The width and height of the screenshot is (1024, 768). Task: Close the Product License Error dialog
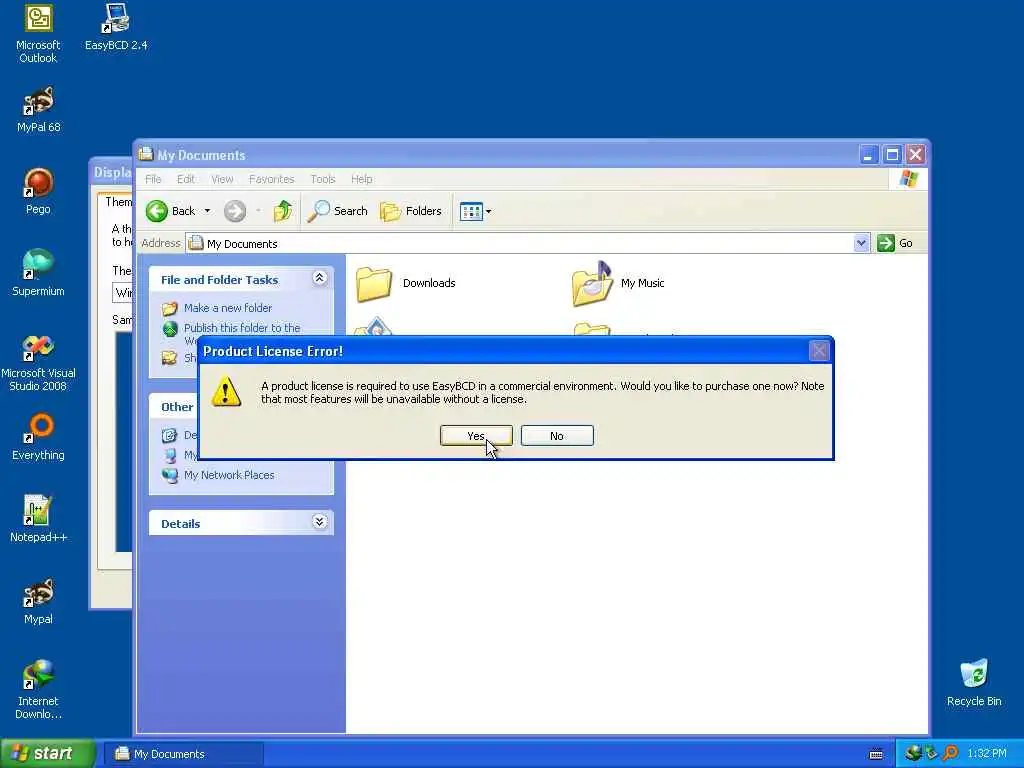pos(819,351)
